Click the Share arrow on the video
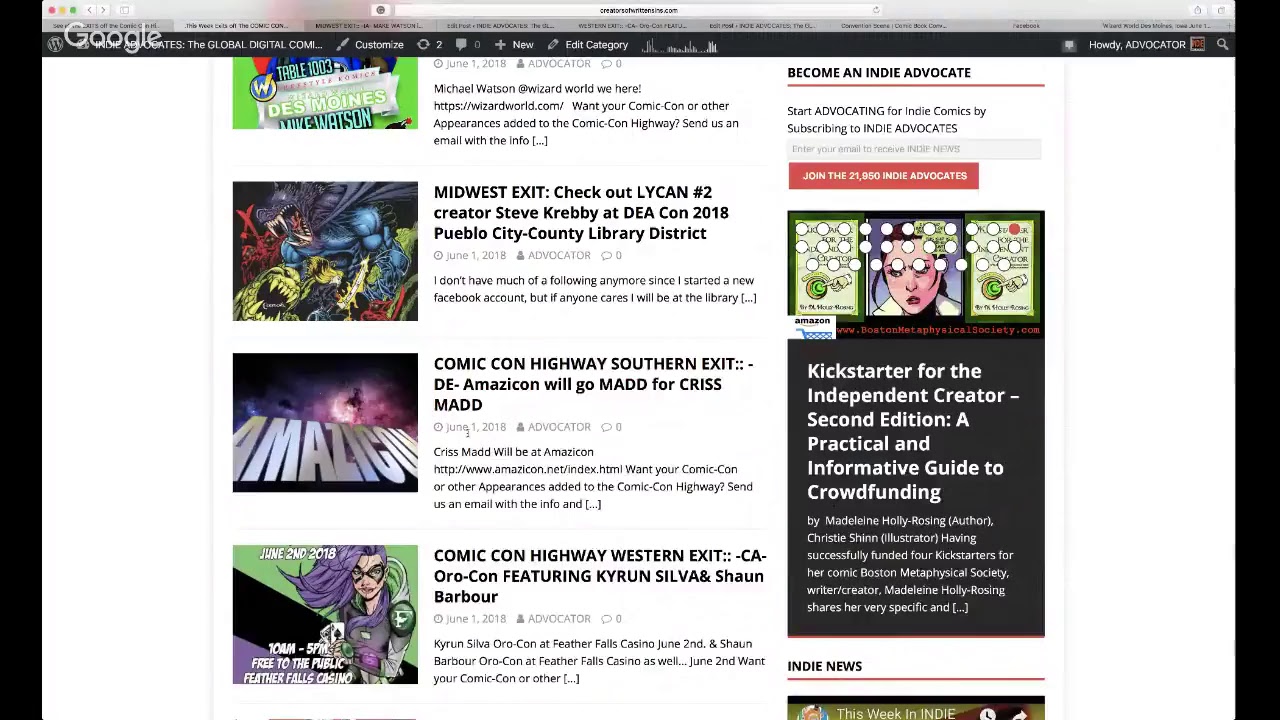Screen dimensions: 1280x720 tap(1019, 714)
